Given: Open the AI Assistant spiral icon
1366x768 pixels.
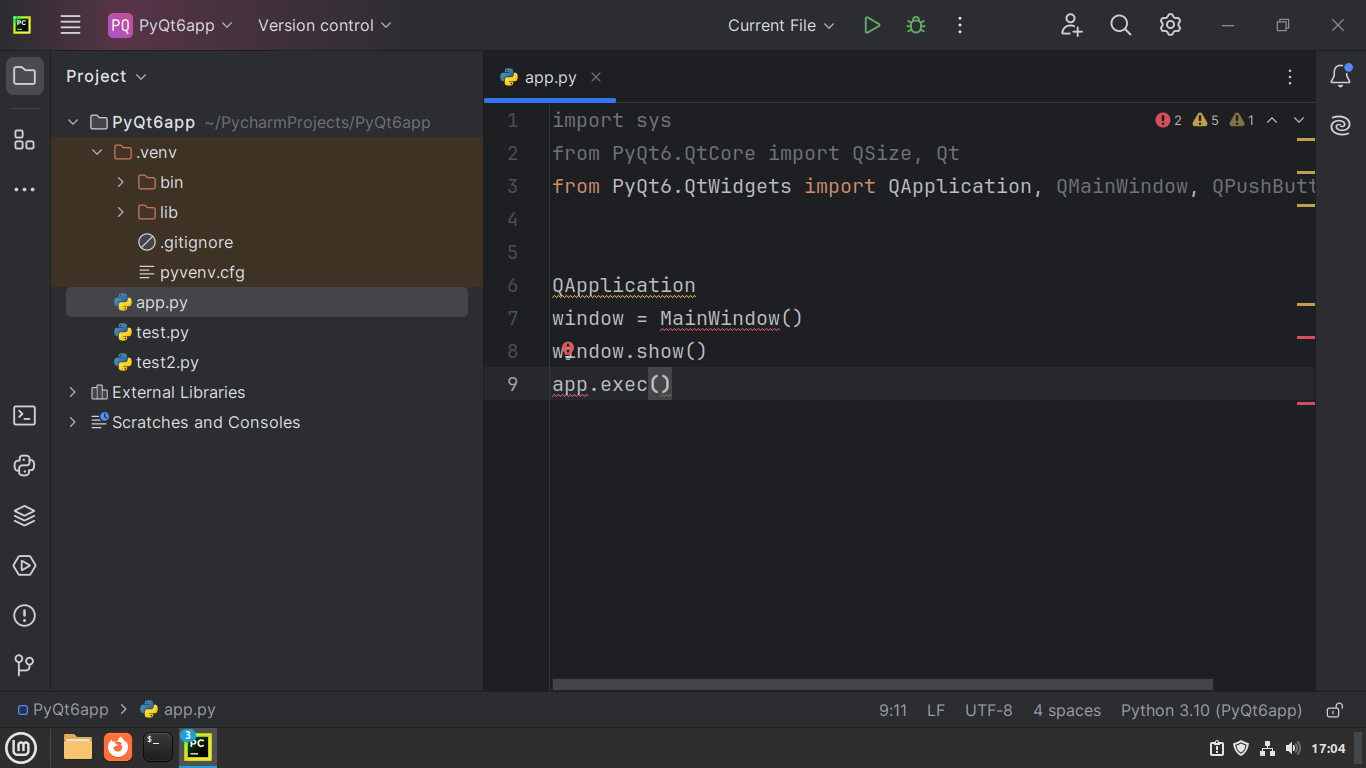Looking at the screenshot, I should 1341,125.
